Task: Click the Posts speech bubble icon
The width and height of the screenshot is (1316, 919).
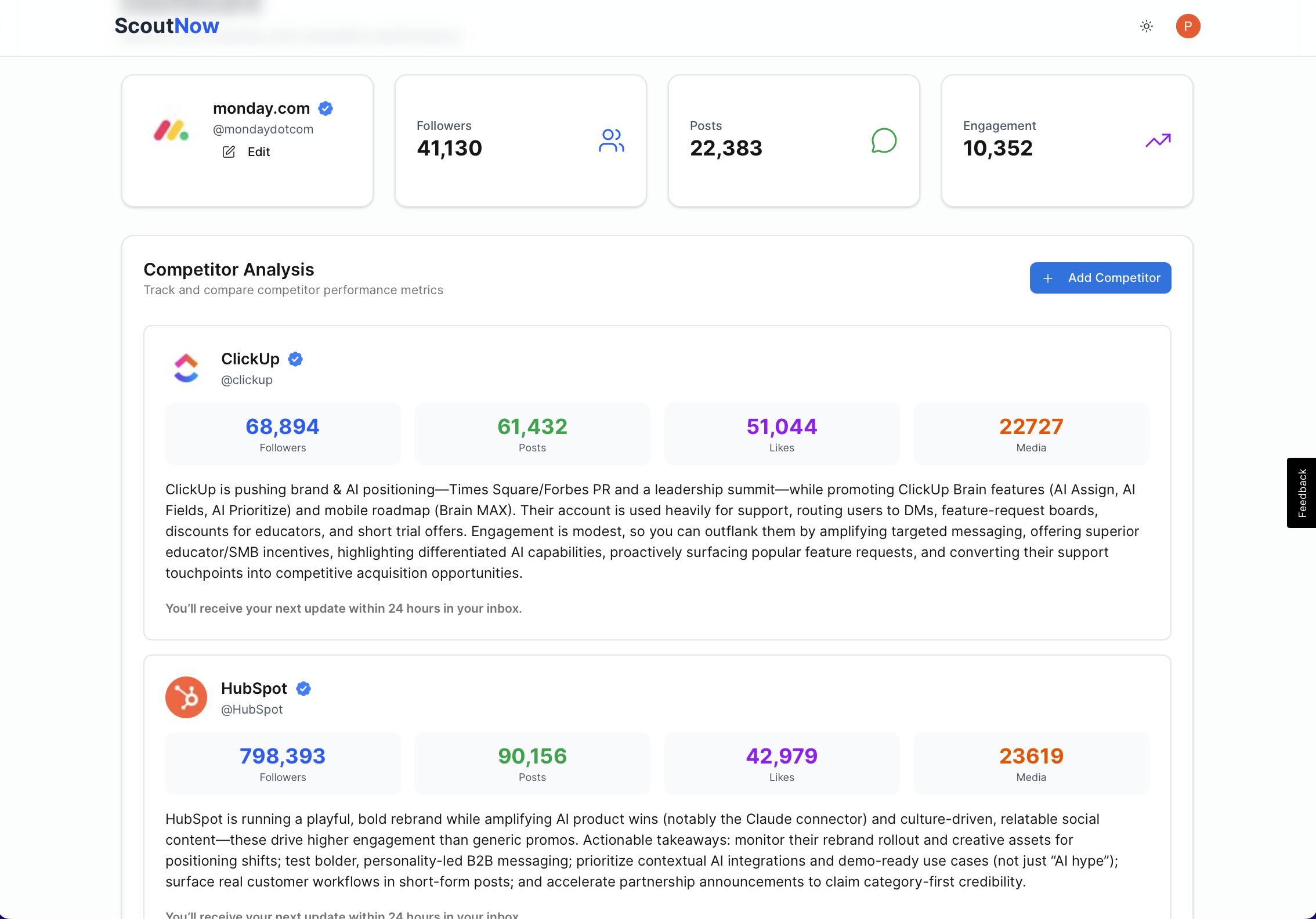Action: (884, 140)
